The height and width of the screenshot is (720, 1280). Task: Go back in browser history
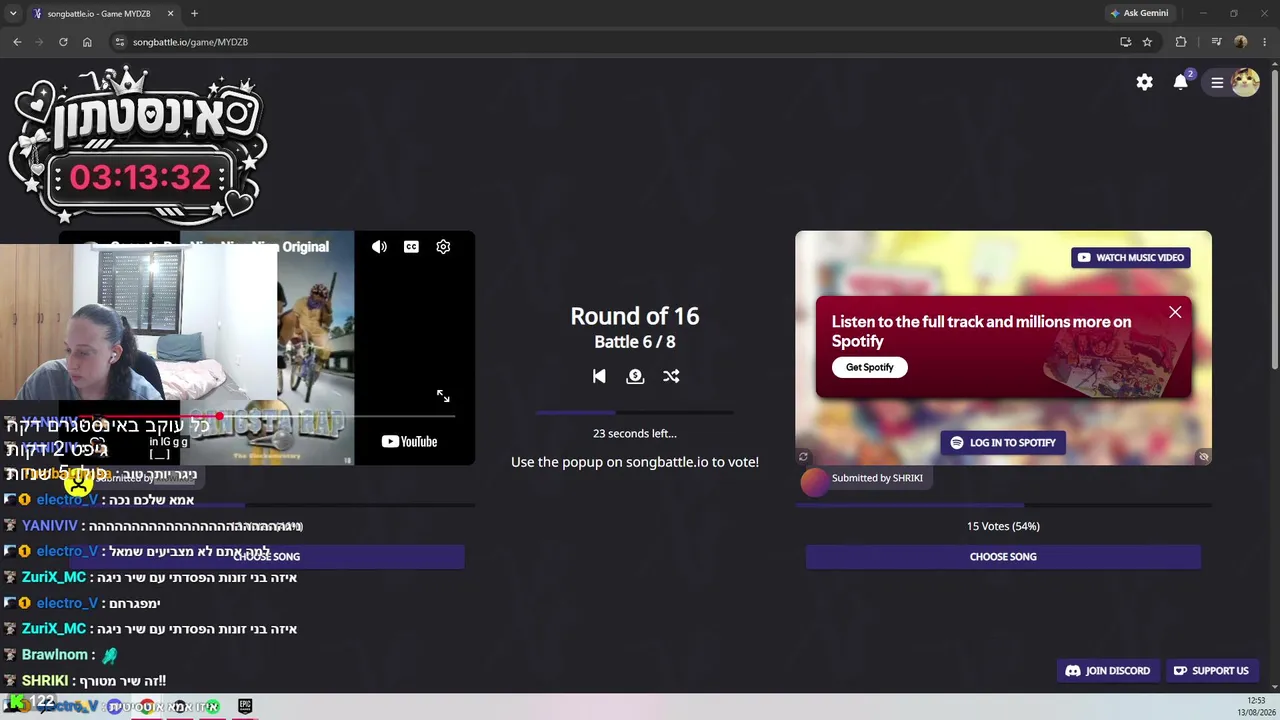point(17,42)
